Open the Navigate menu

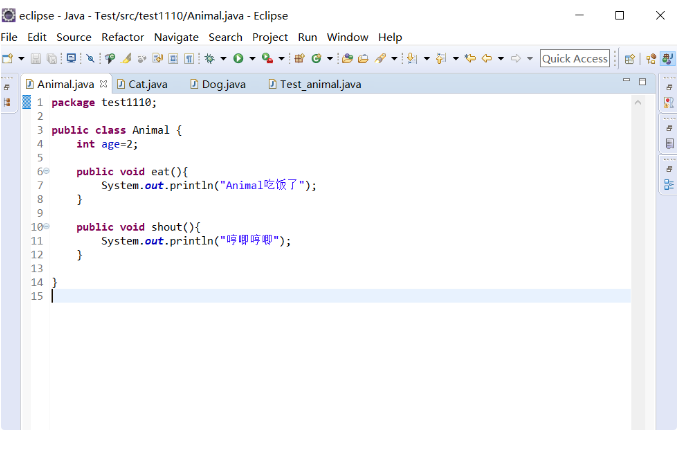pyautogui.click(x=176, y=37)
